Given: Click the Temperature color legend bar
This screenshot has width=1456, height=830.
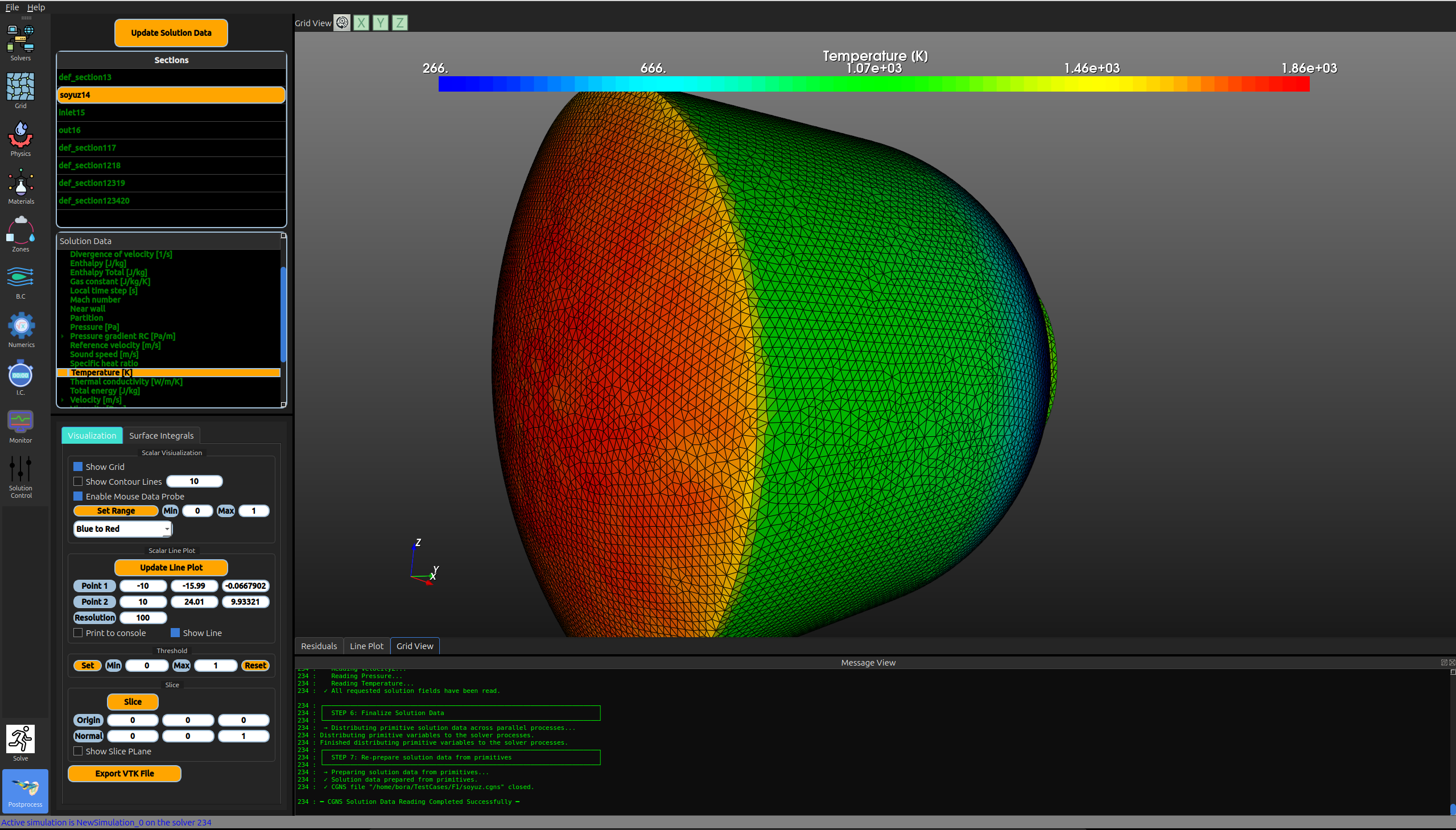Looking at the screenshot, I should pos(873,84).
